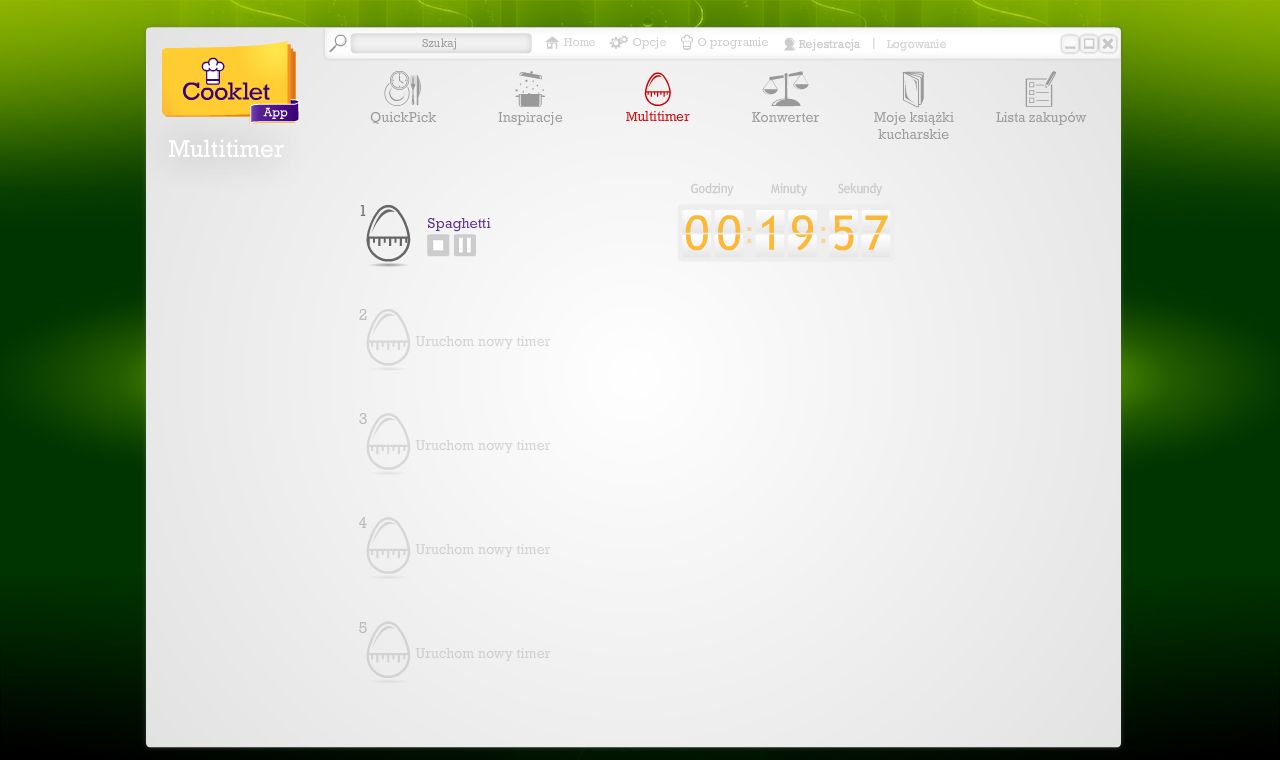Start new timer in slot 3
The width and height of the screenshot is (1280, 760).
click(x=483, y=446)
